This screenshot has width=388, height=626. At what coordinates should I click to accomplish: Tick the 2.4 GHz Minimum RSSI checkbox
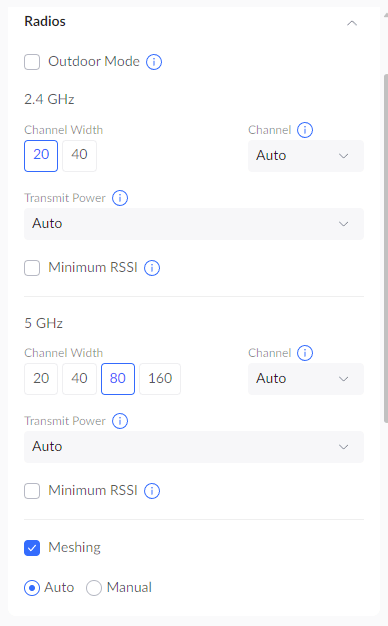32,267
